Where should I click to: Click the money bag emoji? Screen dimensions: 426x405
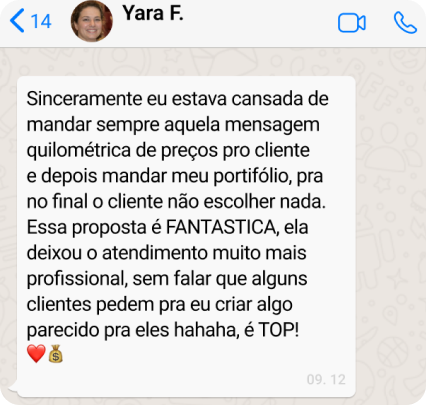(56, 354)
